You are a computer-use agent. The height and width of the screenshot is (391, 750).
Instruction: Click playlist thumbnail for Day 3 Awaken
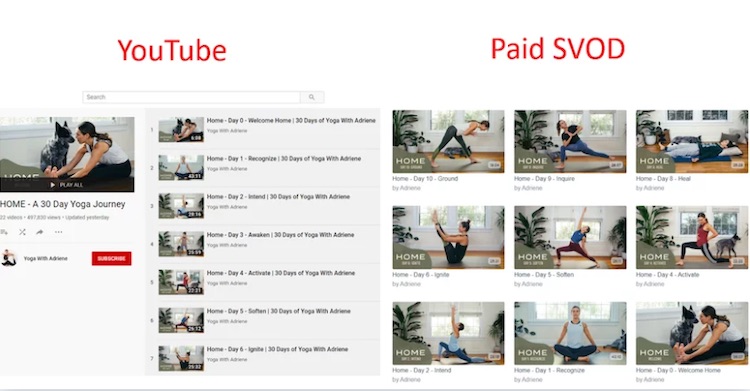click(x=181, y=244)
